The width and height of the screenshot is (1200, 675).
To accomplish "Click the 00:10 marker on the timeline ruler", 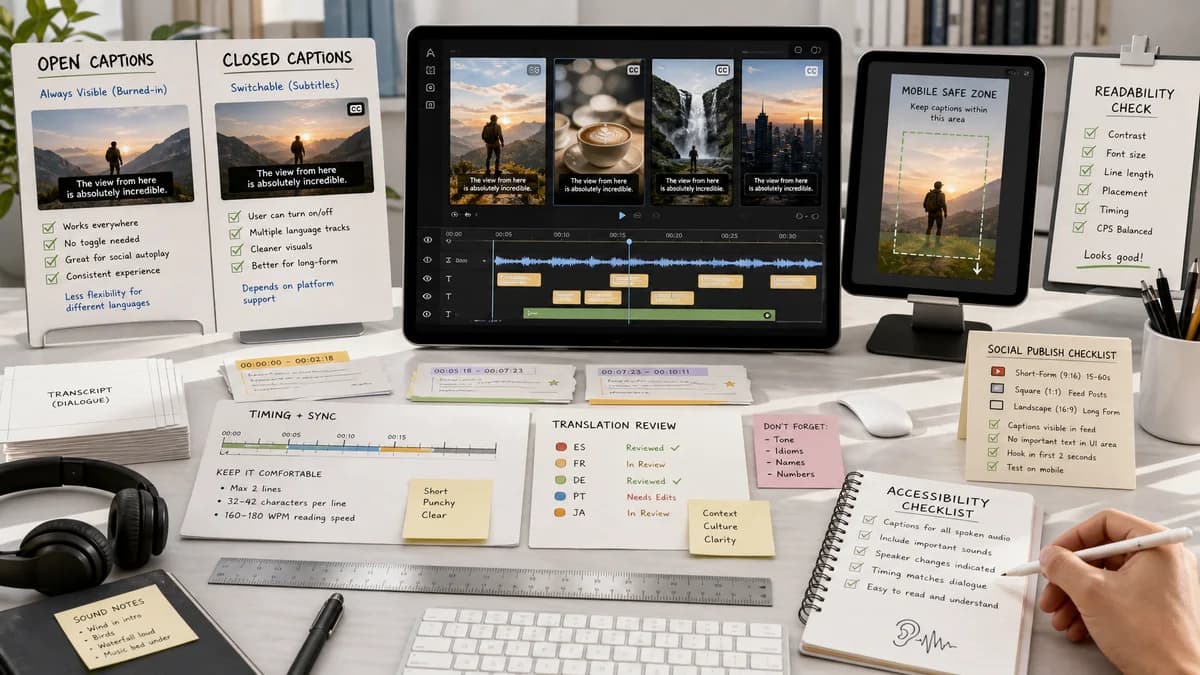I will pyautogui.click(x=562, y=235).
